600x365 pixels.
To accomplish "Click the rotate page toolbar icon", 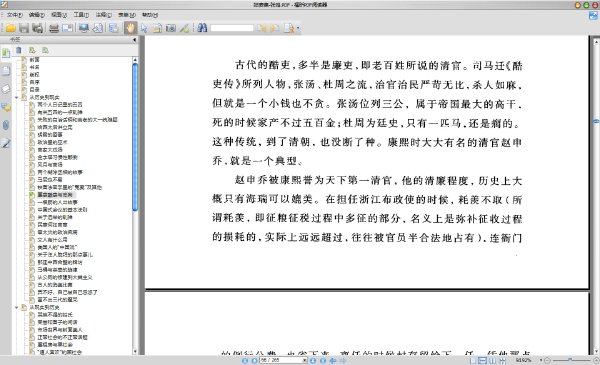I will coord(98,28).
